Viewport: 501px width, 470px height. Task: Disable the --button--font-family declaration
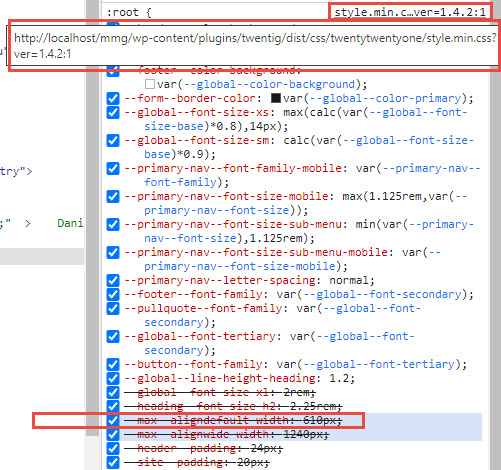[113, 364]
